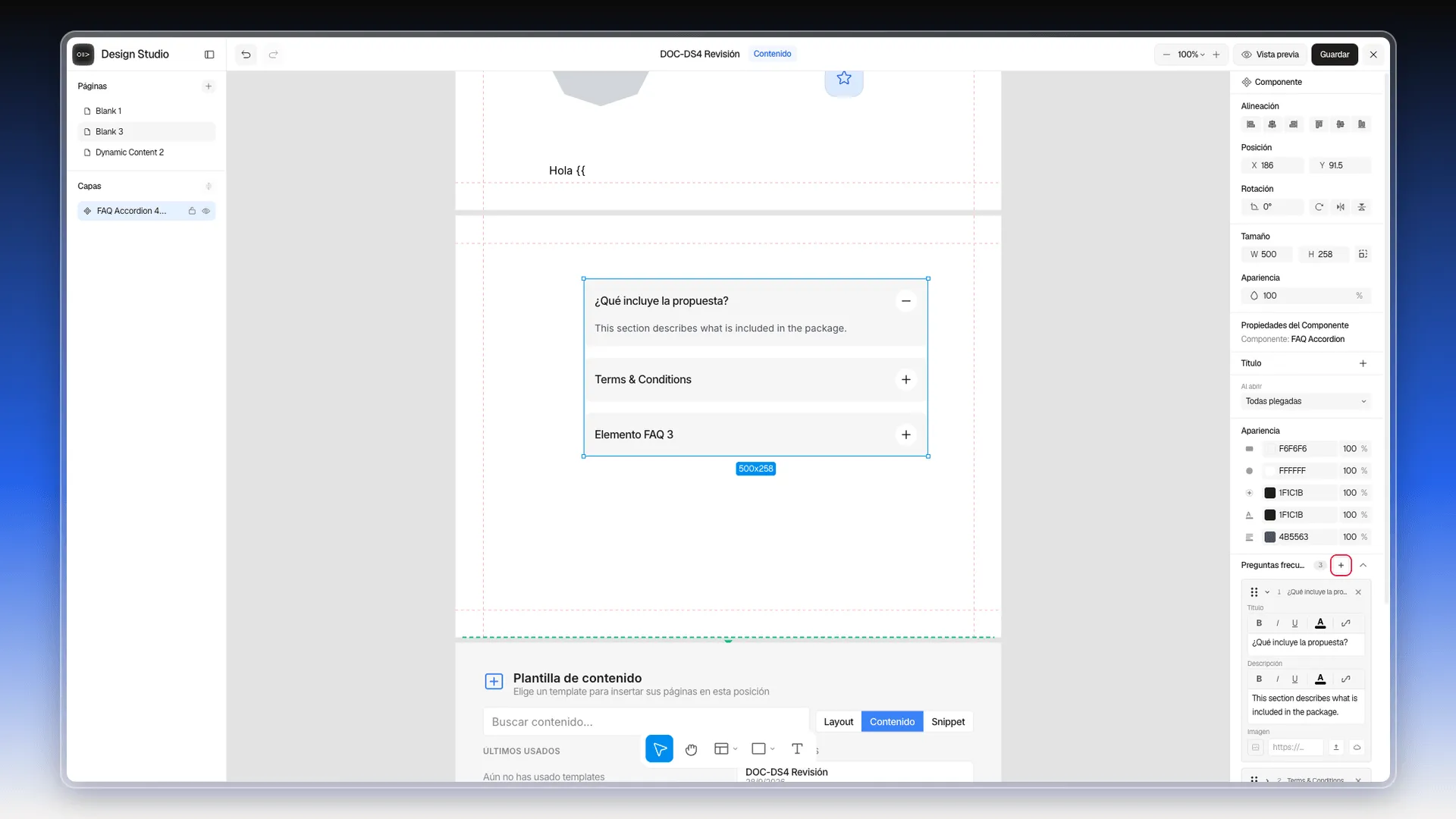Collapse the Preguntas frecuentes section
Viewport: 1456px width, 819px height.
(1363, 566)
